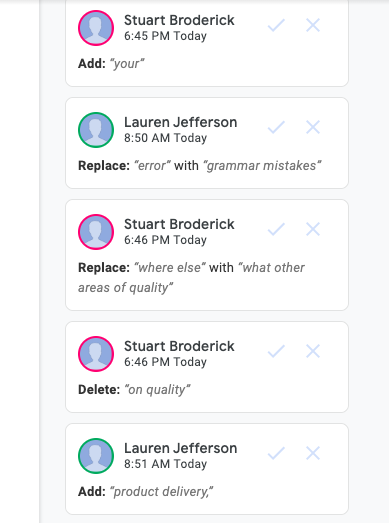Reject Lauren Jefferson's "error" replacement suggestion
Screen dimensions: 389x523
point(313,127)
